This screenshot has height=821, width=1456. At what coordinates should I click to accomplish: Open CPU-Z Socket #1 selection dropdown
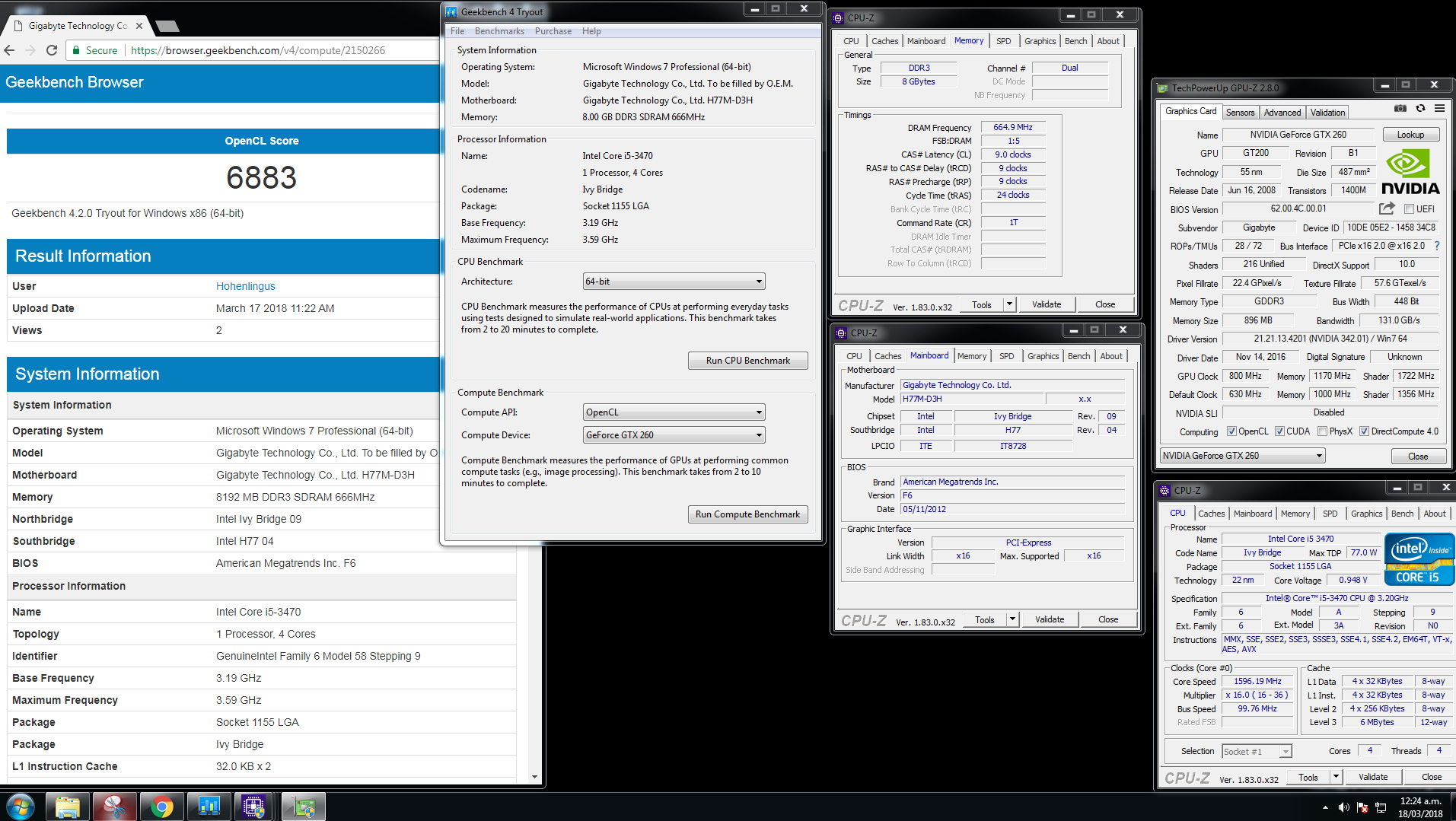tap(1257, 752)
